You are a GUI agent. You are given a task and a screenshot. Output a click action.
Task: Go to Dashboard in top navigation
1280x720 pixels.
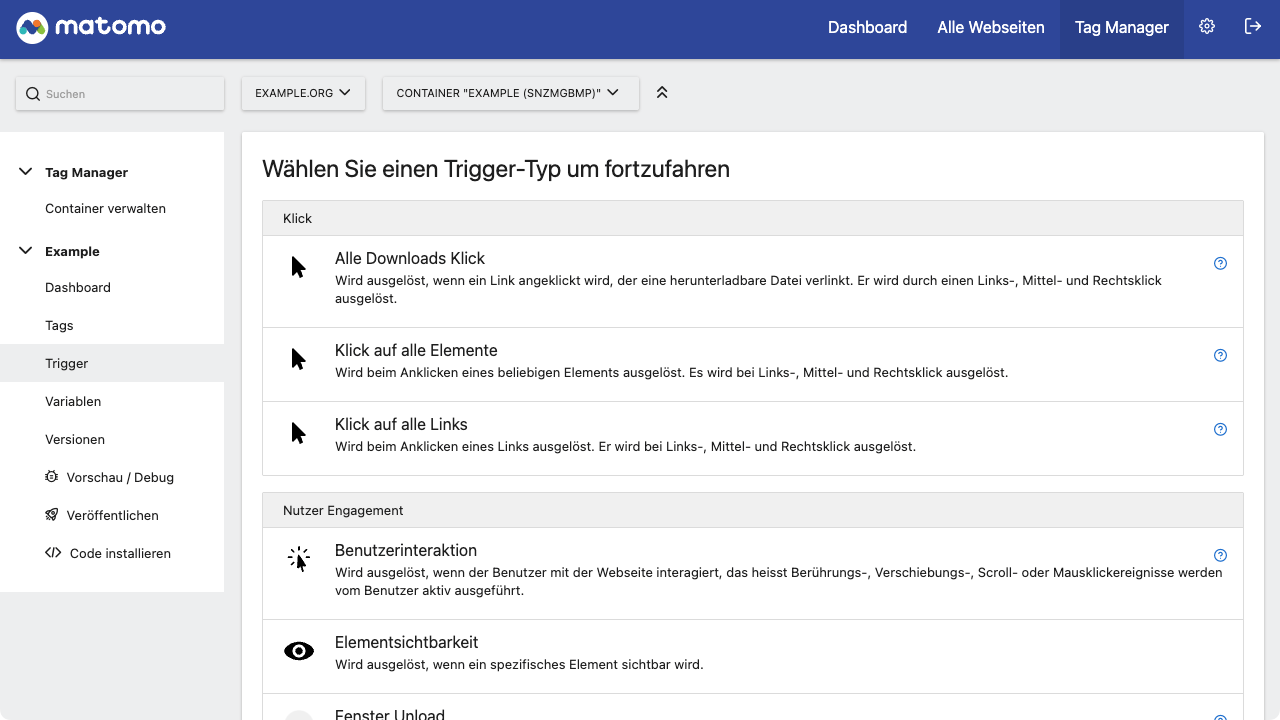coord(867,28)
